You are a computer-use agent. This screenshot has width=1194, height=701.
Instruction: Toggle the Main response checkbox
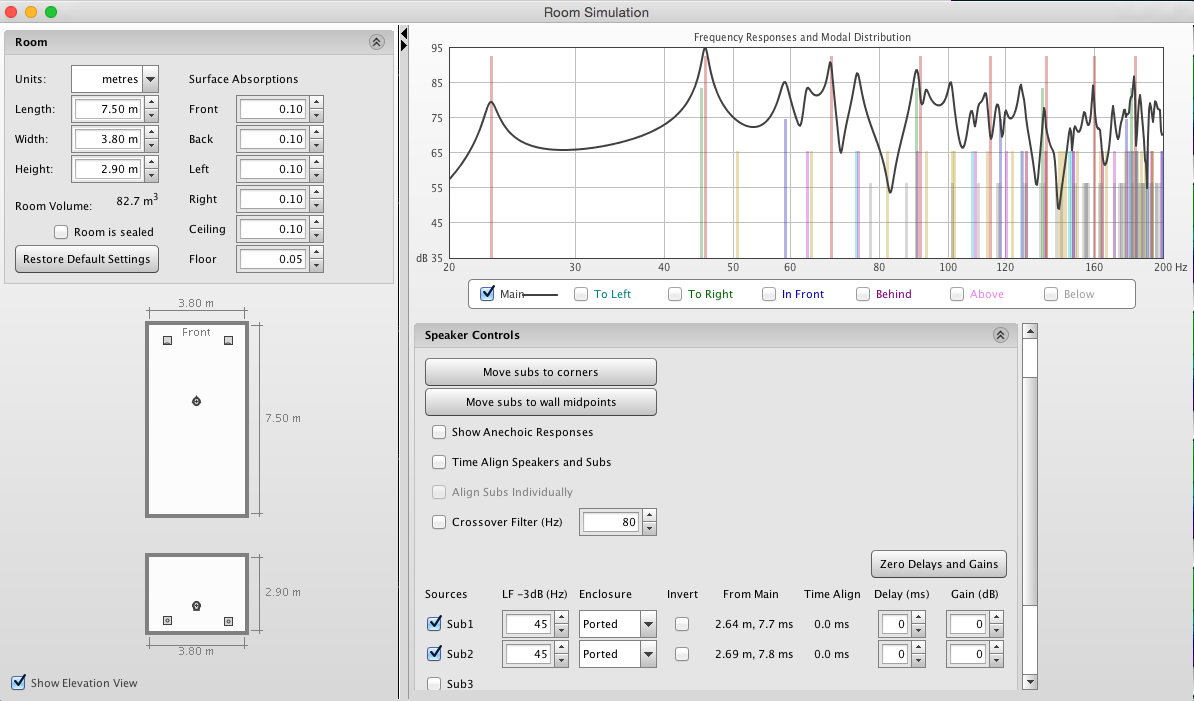tap(488, 294)
